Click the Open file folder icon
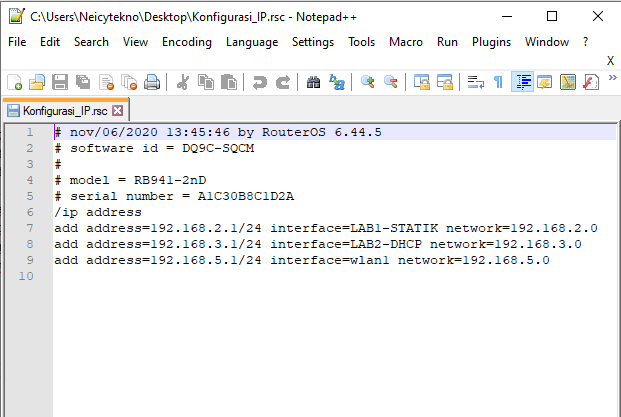The height and width of the screenshot is (417, 621). (37, 82)
